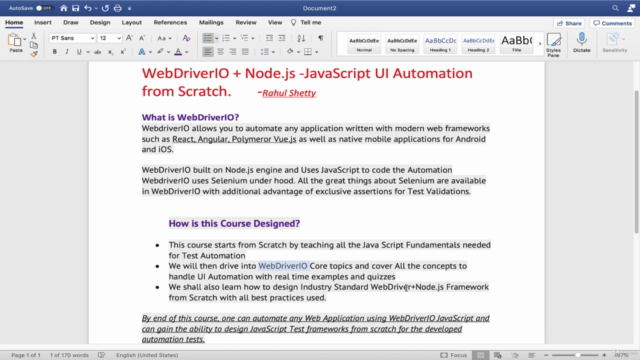Apply Text Effects styled A
This screenshot has width=640, height=360.
142,52
